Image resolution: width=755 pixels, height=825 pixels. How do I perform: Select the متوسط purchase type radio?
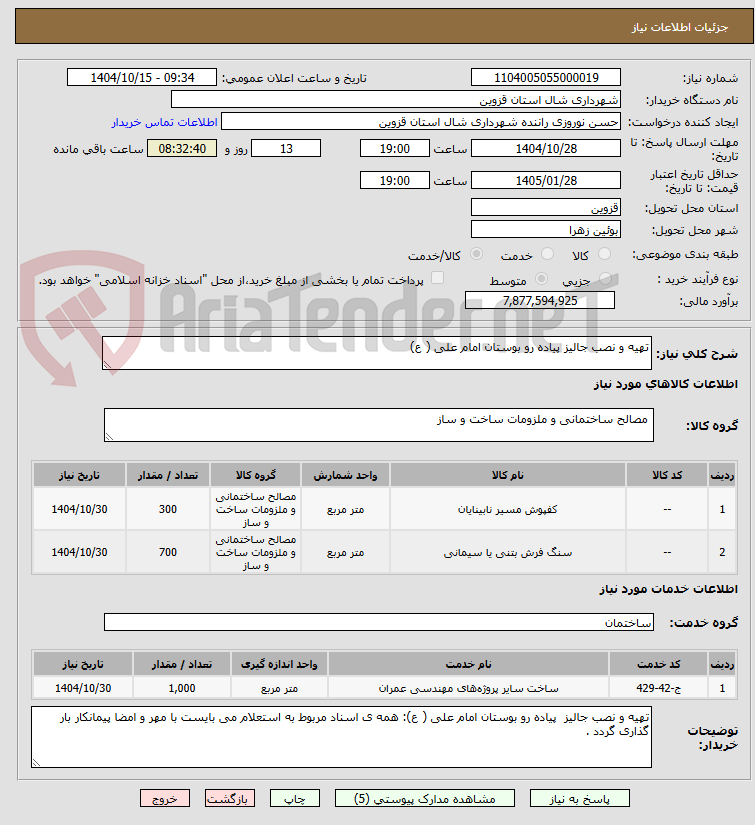541,279
